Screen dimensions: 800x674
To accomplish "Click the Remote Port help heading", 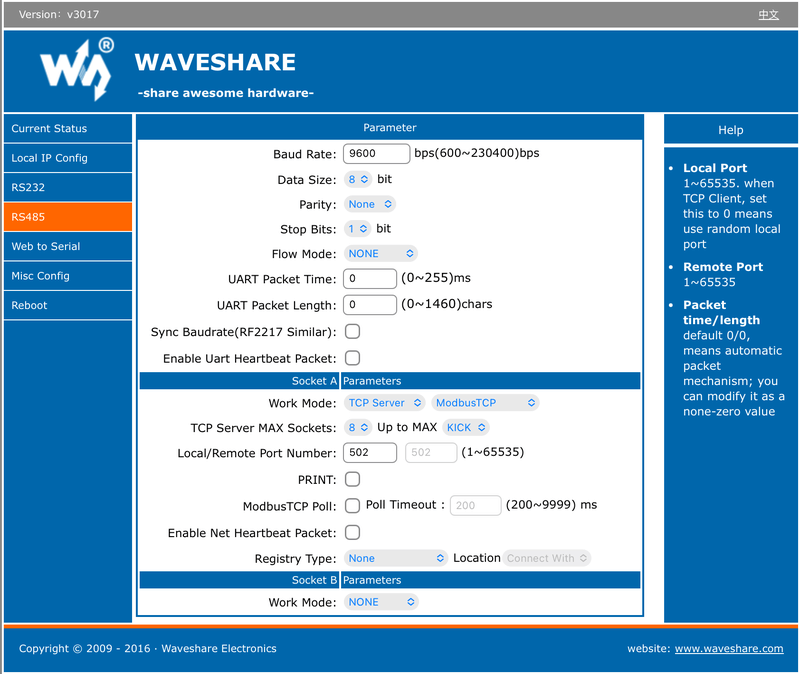I will (723, 267).
